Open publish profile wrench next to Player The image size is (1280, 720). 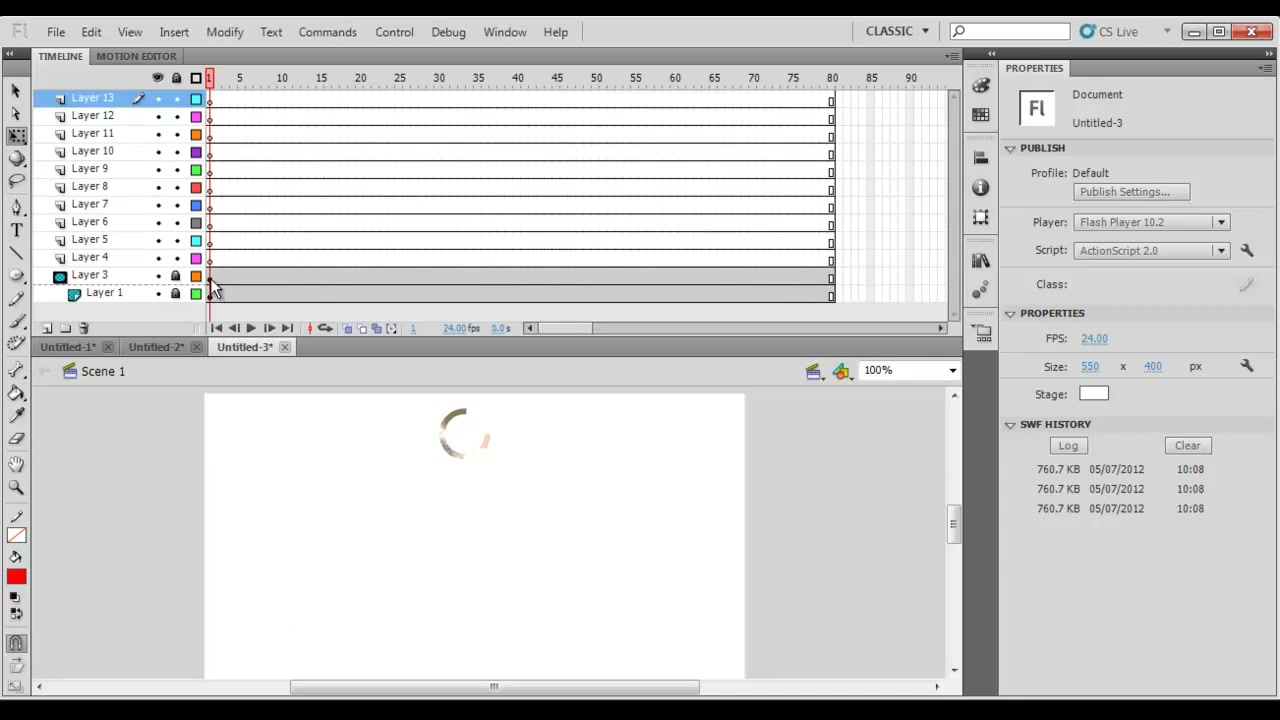tap(1247, 250)
